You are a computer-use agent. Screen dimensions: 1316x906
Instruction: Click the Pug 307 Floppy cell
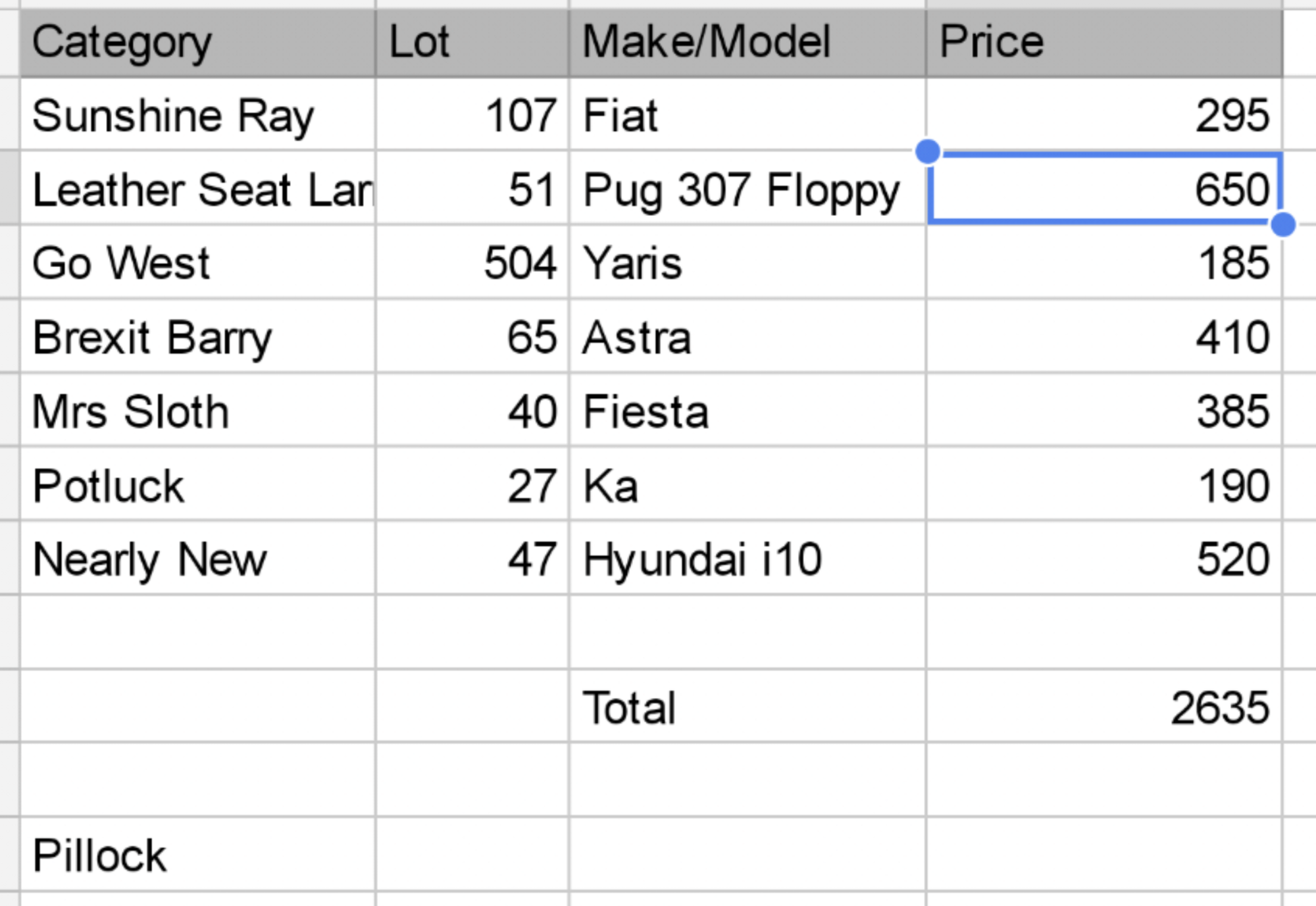747,189
